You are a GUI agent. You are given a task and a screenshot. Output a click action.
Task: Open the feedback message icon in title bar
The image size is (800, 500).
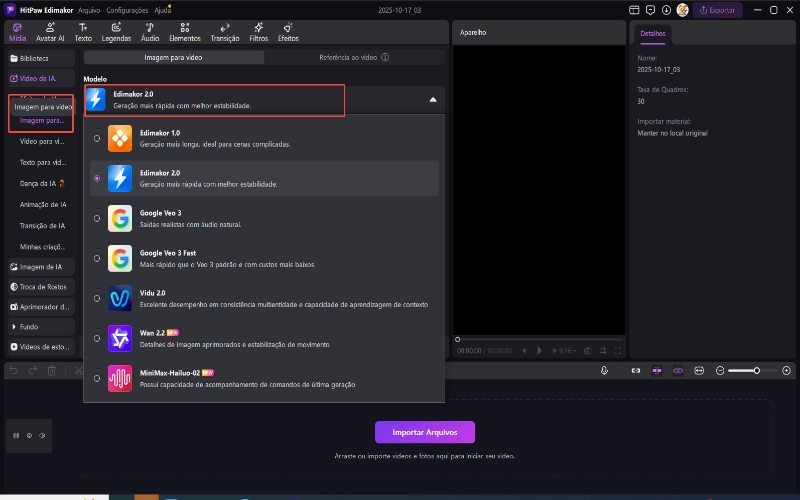[x=651, y=10]
